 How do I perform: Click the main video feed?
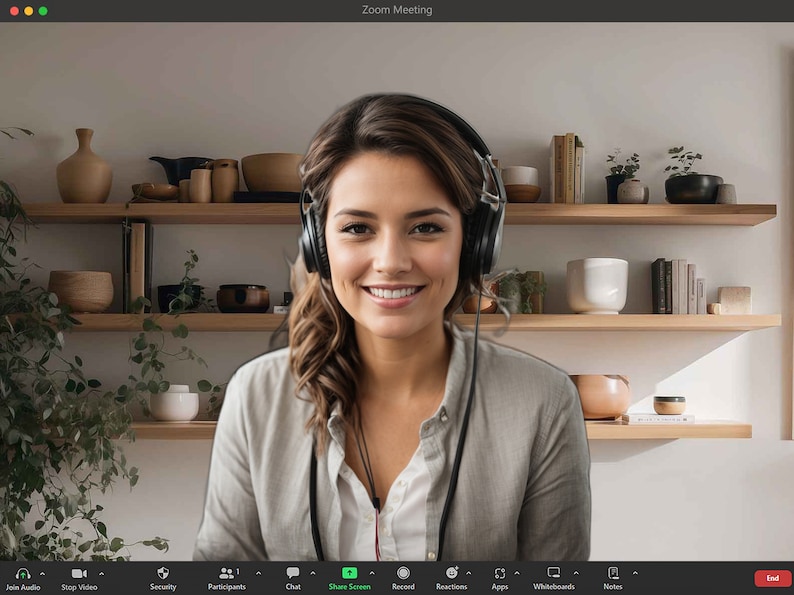pyautogui.click(x=397, y=291)
